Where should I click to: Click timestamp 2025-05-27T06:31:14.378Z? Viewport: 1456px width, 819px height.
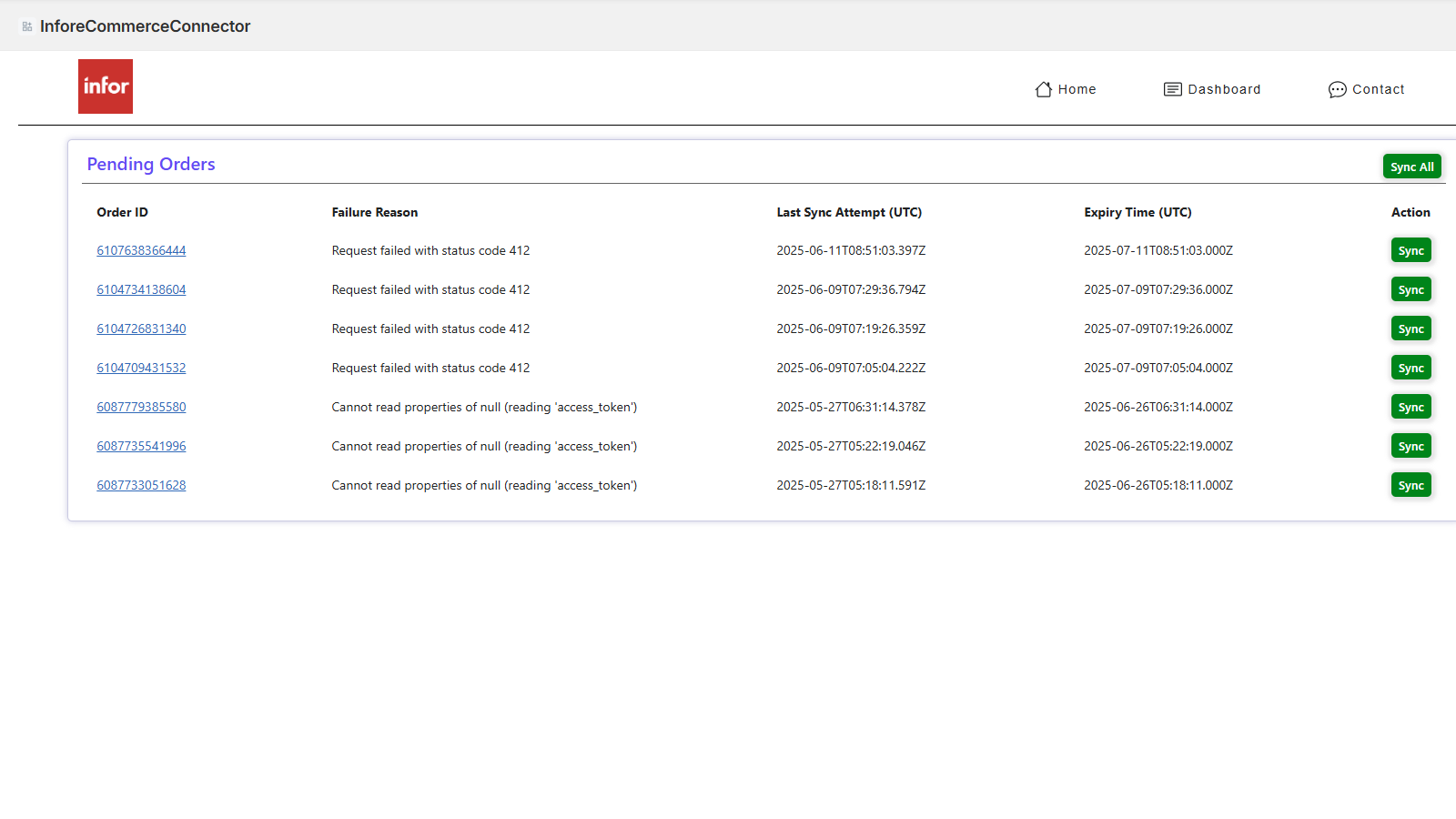coord(851,407)
